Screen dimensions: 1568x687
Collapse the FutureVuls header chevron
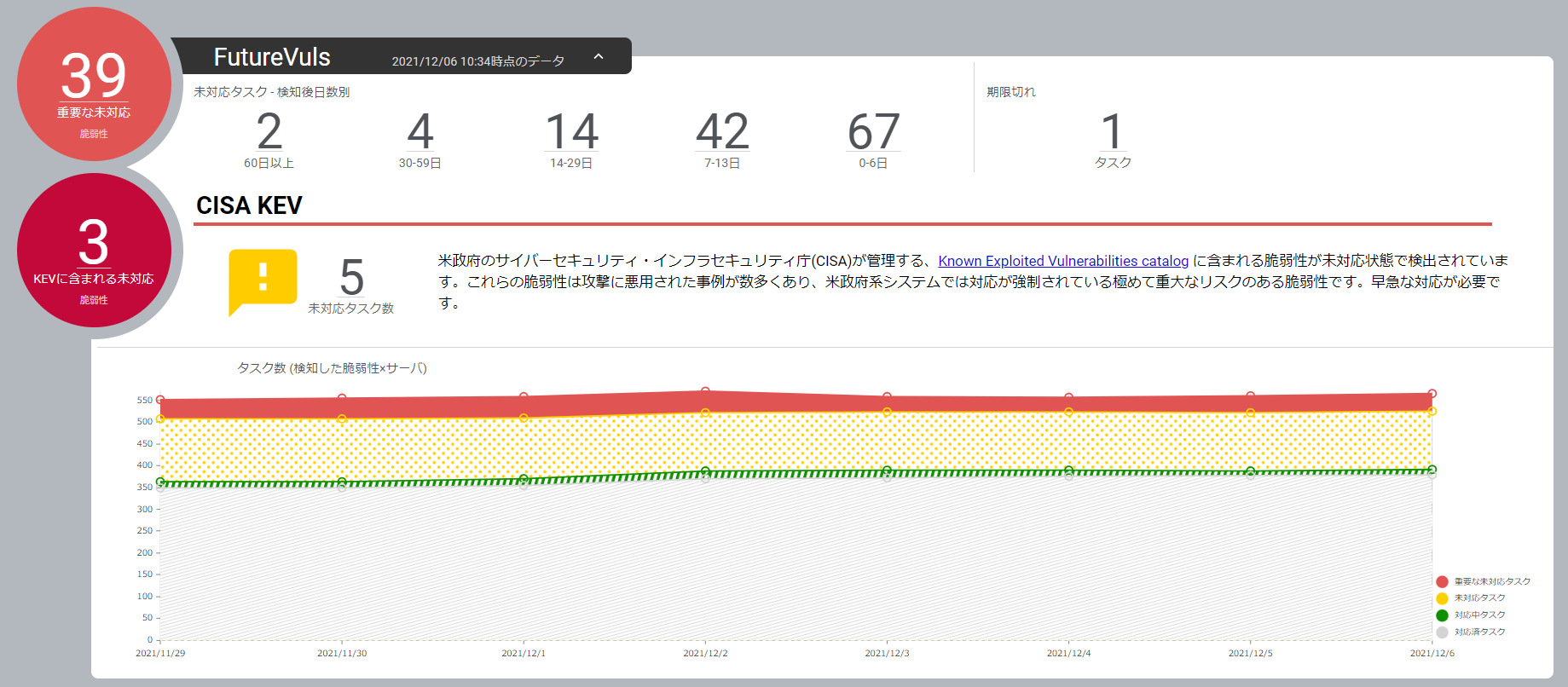click(x=599, y=56)
